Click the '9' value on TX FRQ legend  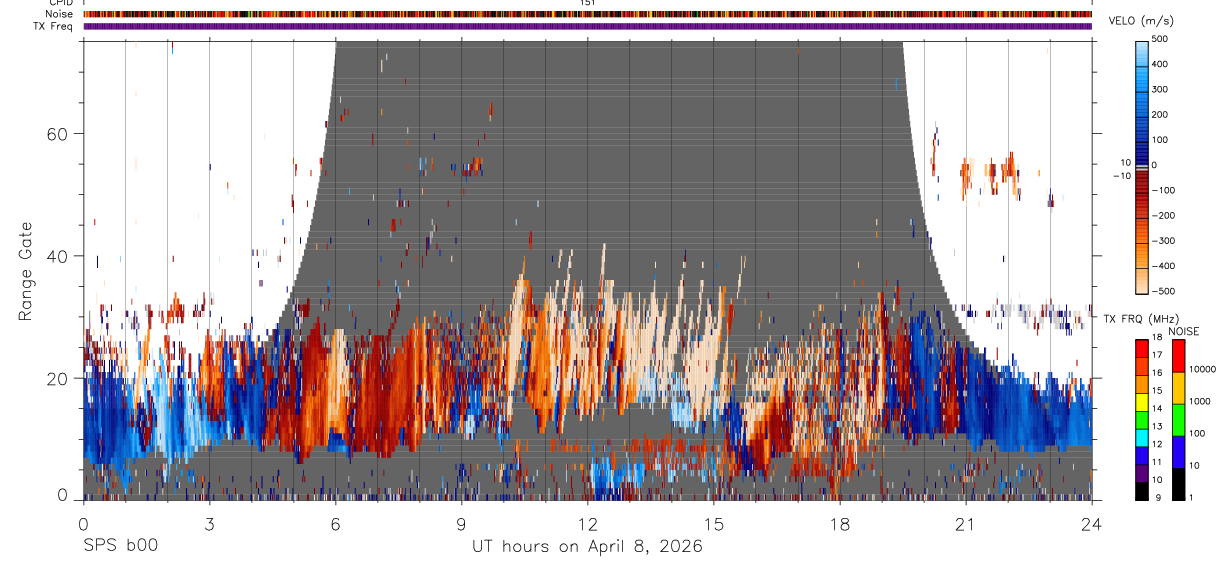click(1158, 497)
